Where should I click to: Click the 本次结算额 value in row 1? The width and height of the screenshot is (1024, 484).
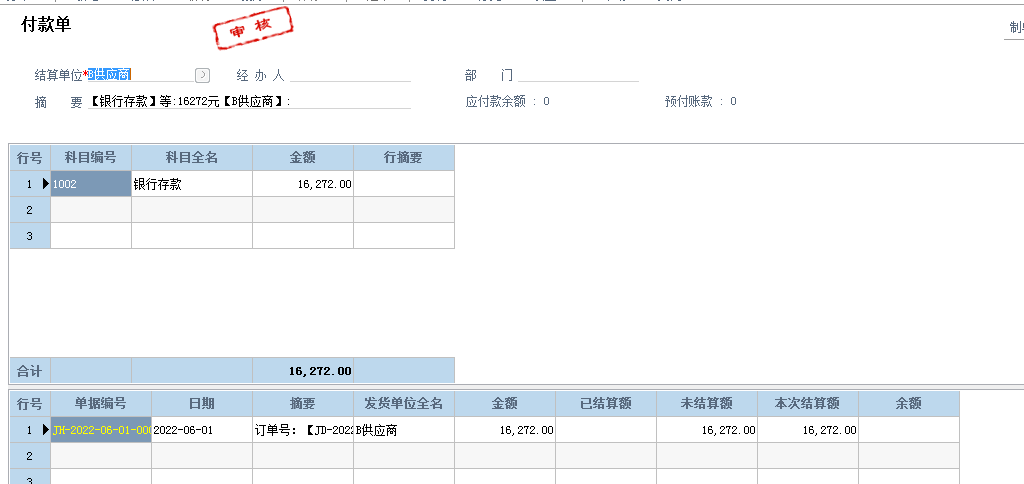[808, 430]
